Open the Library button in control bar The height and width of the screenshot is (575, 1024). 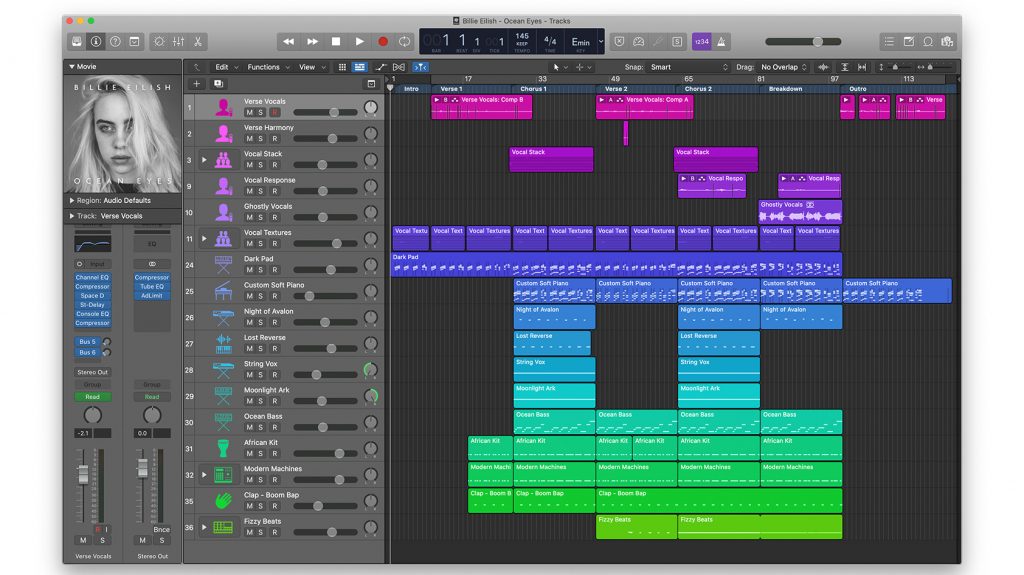77,42
